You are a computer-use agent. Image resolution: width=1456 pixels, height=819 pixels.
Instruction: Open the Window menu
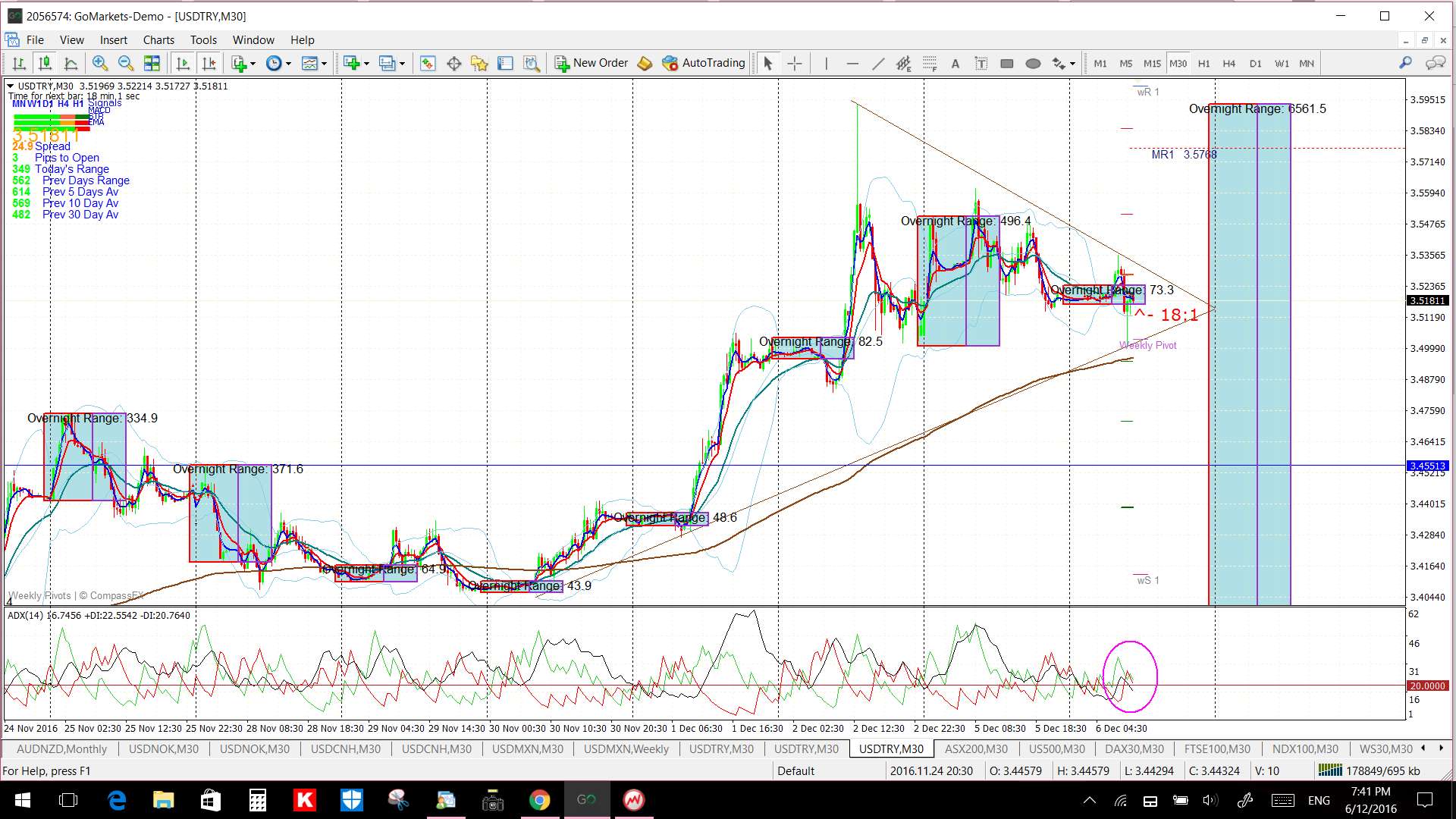253,40
